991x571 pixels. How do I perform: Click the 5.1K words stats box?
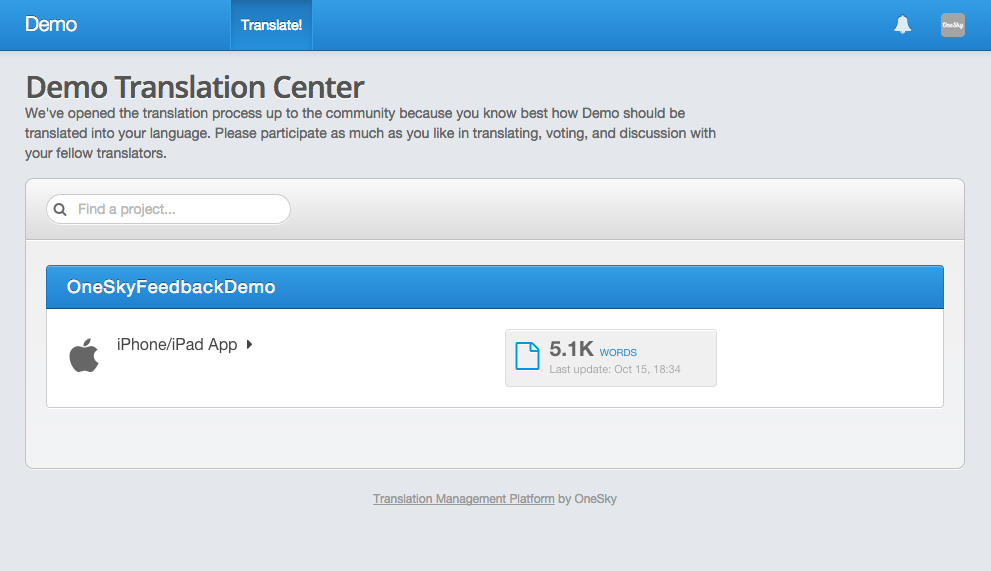coord(611,358)
